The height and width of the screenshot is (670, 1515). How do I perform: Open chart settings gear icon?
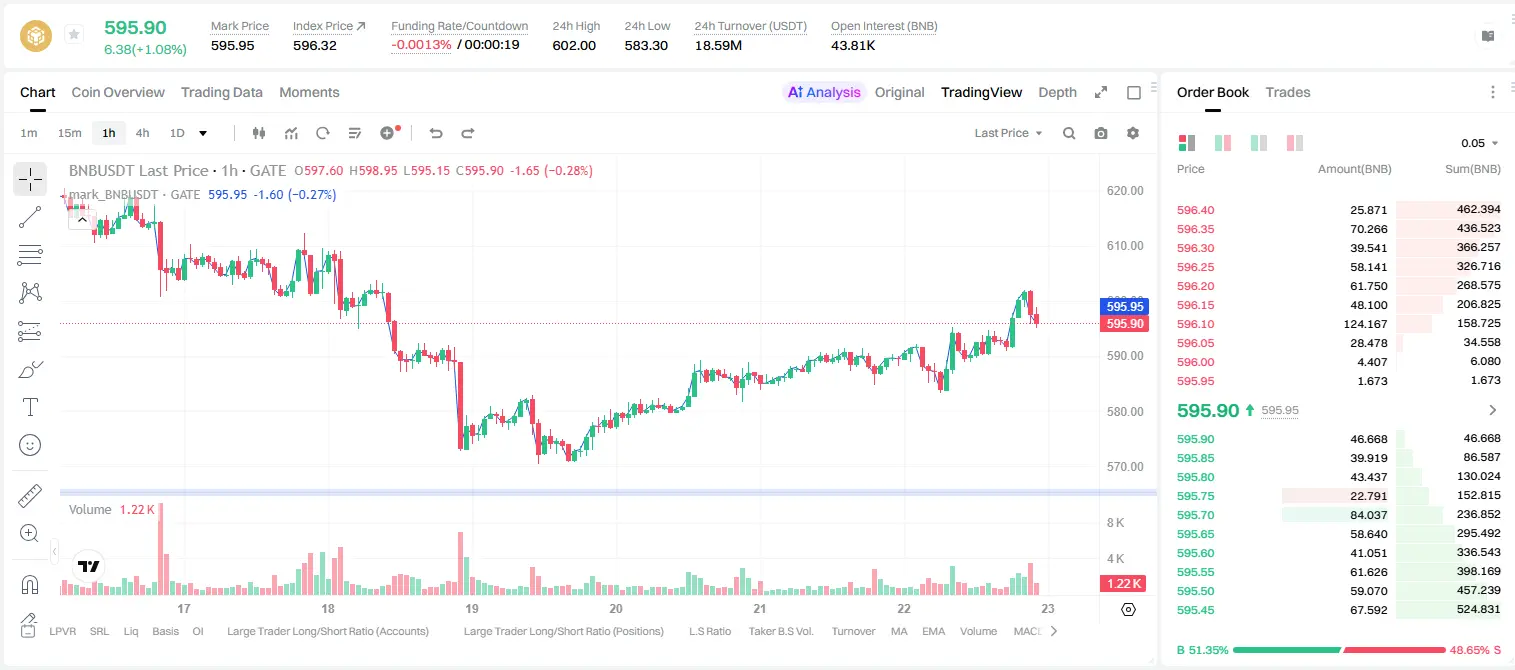point(1133,133)
